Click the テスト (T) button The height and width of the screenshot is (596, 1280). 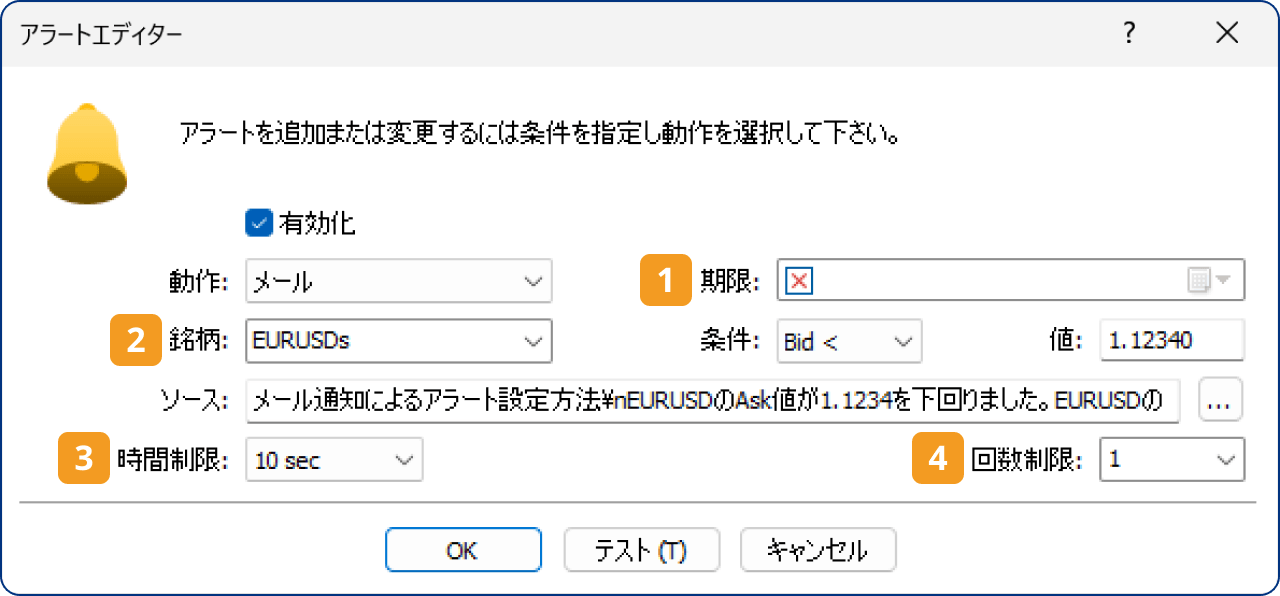pos(641,549)
